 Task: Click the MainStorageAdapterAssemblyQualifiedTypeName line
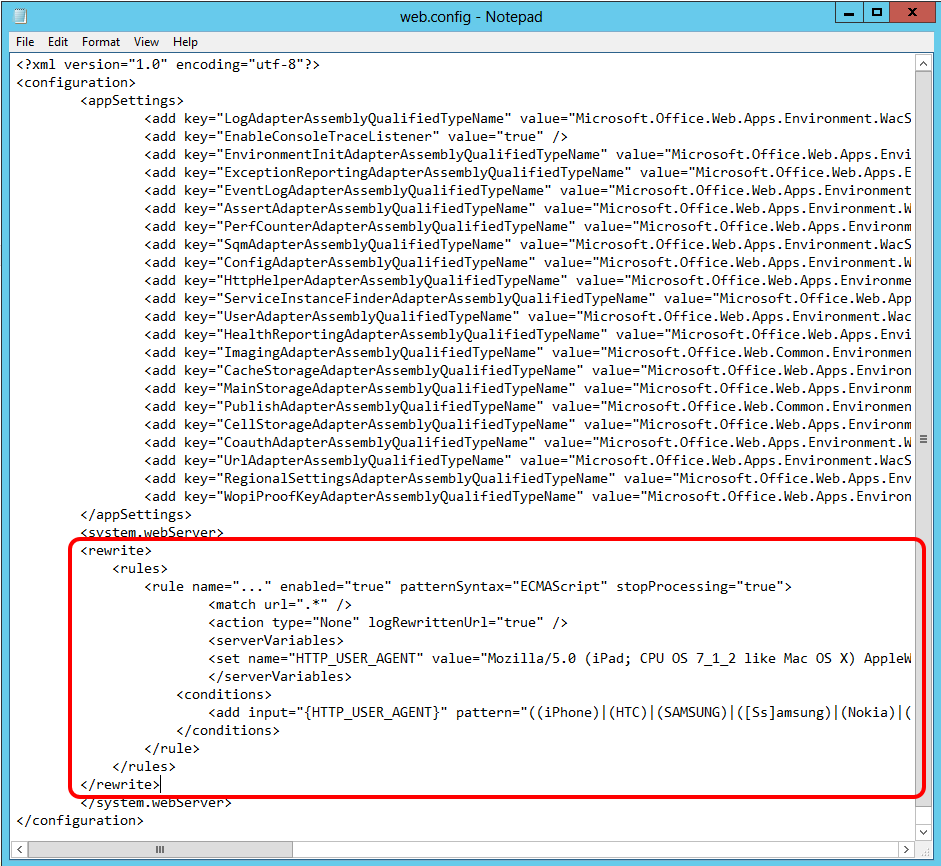[x=528, y=388]
